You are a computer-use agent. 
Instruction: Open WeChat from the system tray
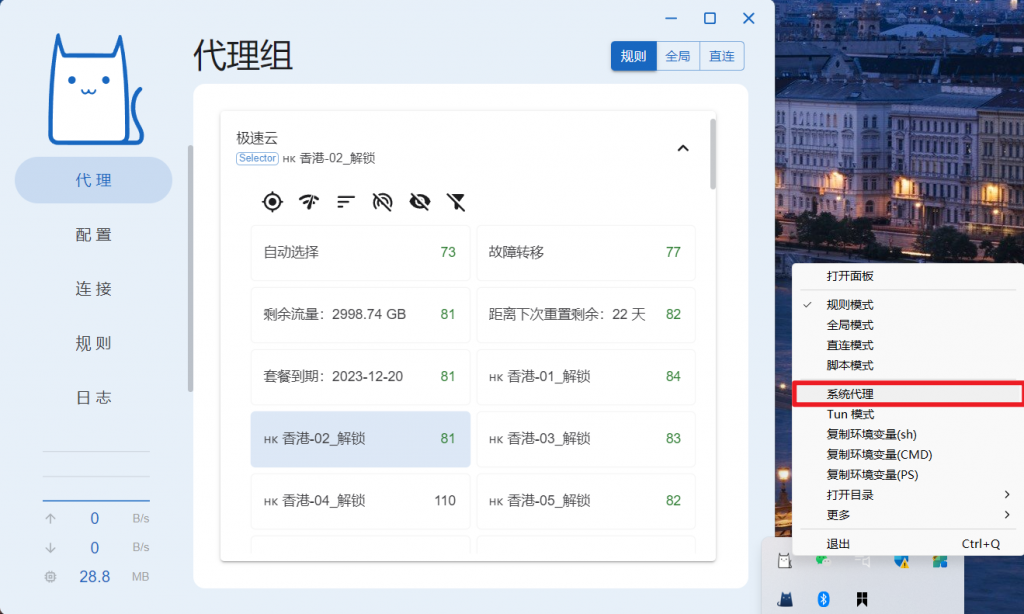click(823, 560)
